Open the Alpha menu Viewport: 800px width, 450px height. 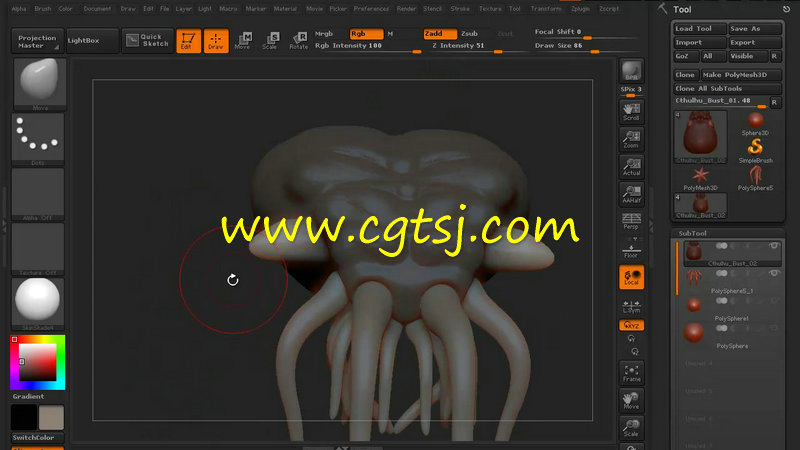(x=19, y=9)
